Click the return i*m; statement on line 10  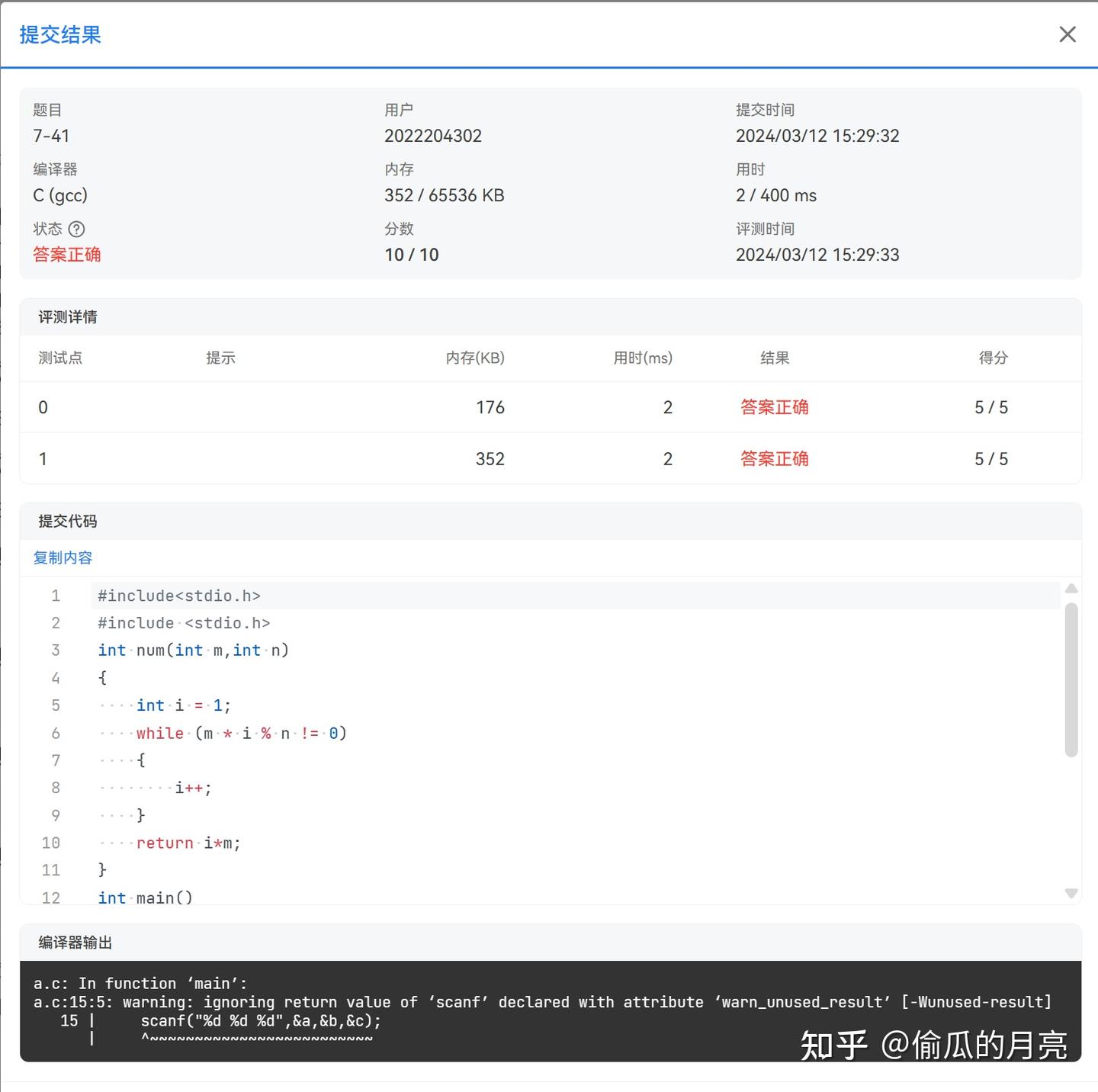[x=188, y=843]
